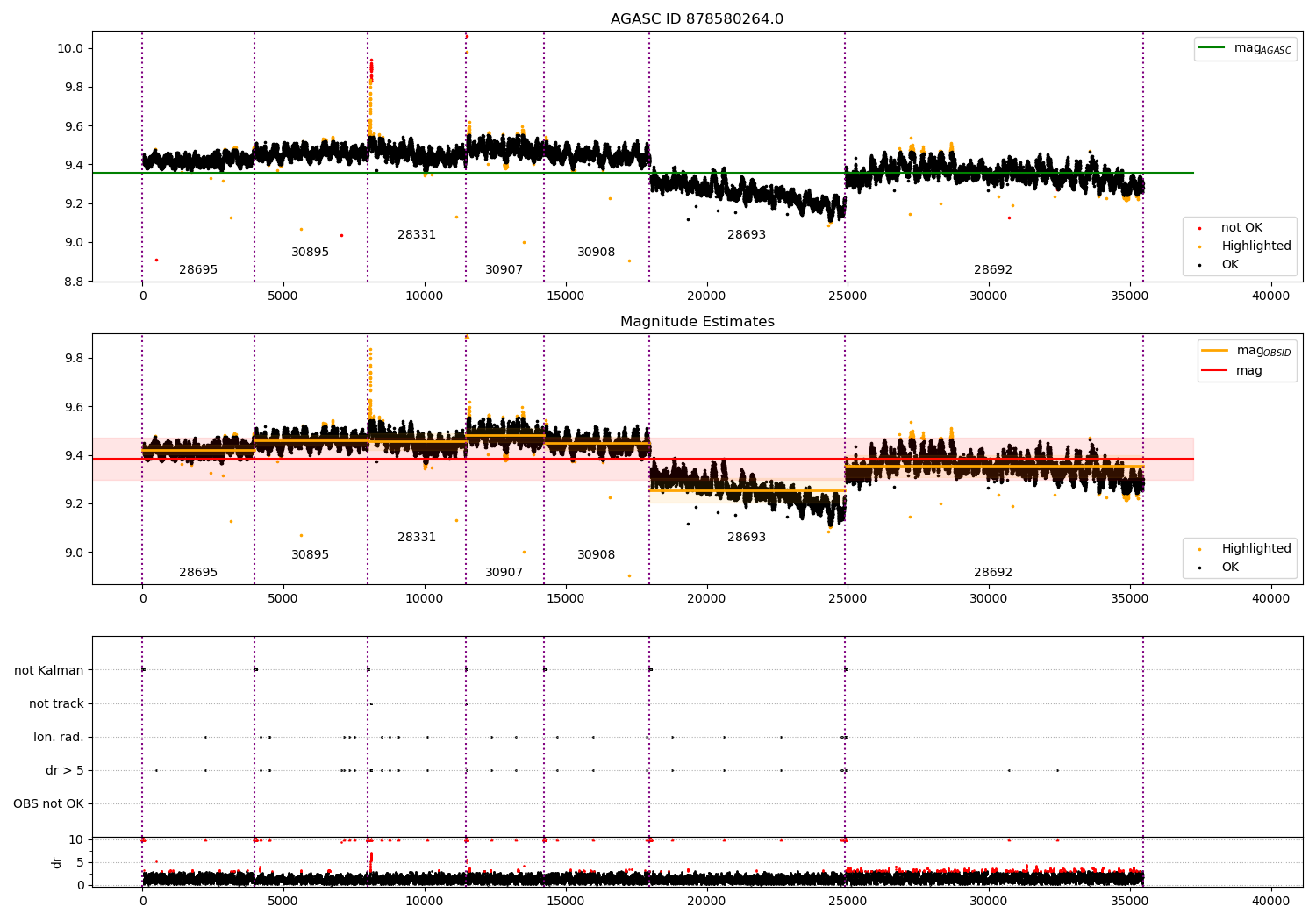1316x921 pixels.
Task: Click obsid label 28331 in top plot
Action: (417, 234)
